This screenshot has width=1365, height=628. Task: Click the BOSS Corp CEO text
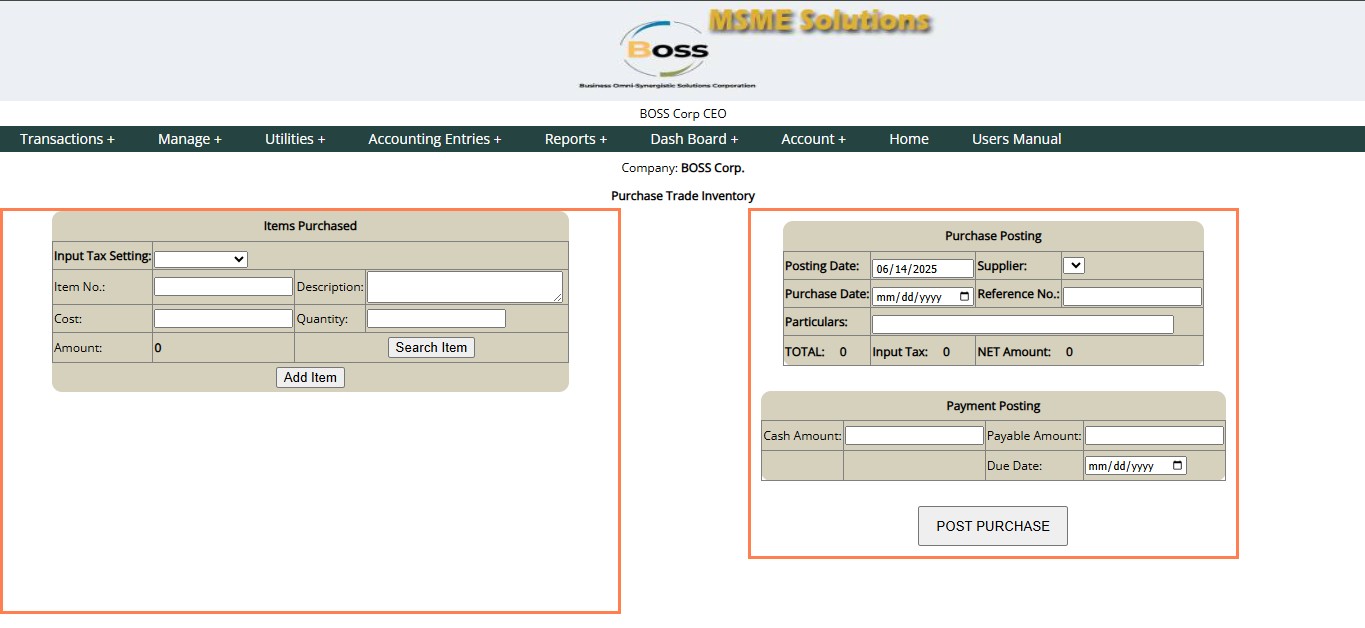pyautogui.click(x=683, y=114)
